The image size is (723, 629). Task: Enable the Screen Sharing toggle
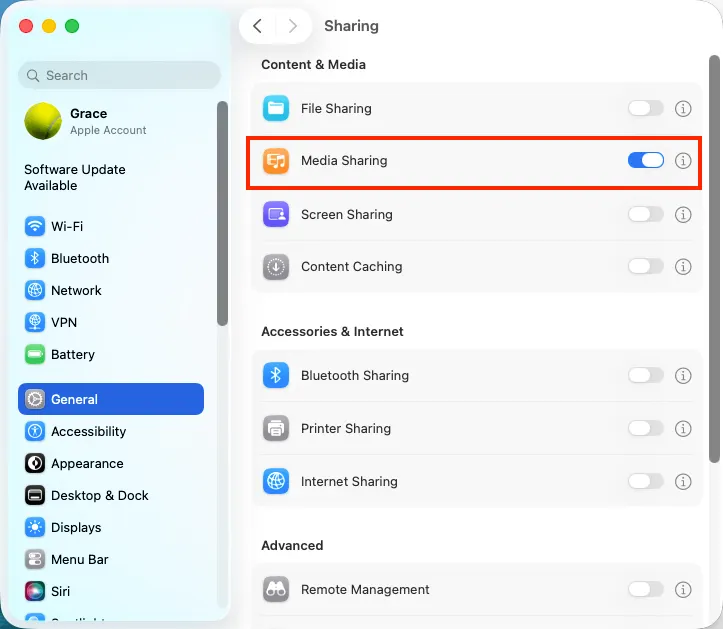(646, 214)
